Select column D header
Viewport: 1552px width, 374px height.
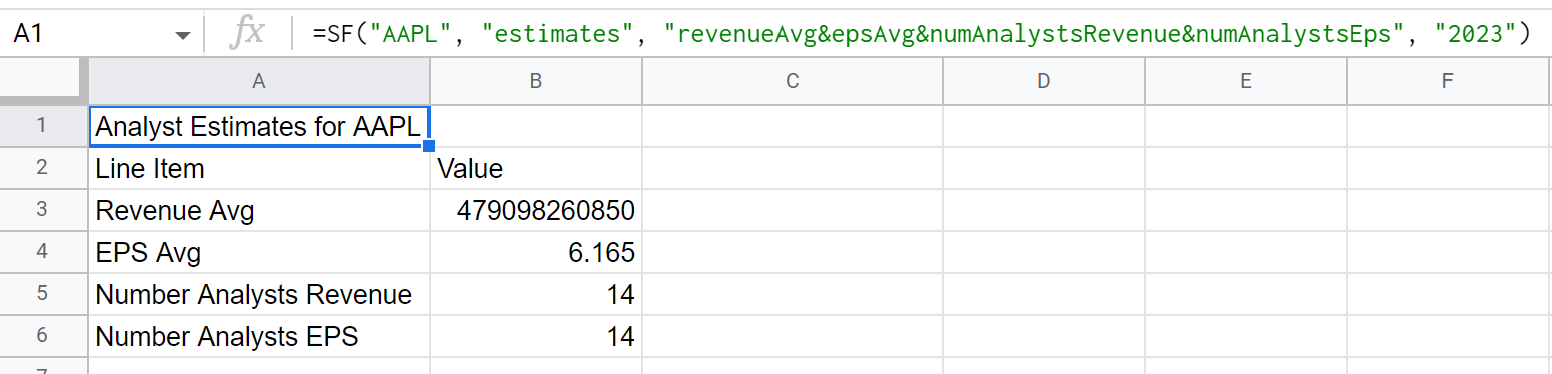[1043, 81]
